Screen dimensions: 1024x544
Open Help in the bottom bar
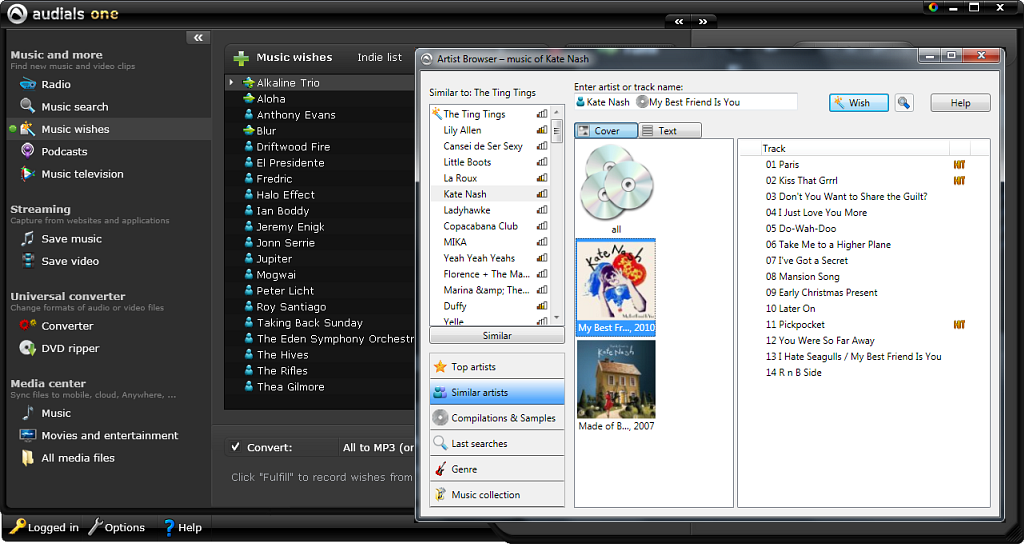click(182, 527)
